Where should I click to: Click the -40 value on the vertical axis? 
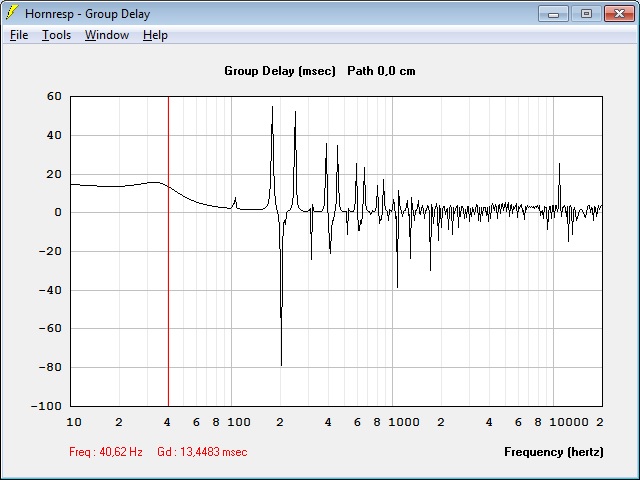pos(50,290)
